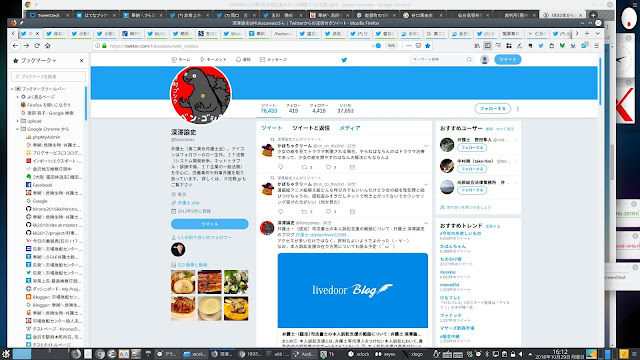The height and width of the screenshot is (360, 640).
Task: Open the first food photo thumbnail
Action: 183,282
